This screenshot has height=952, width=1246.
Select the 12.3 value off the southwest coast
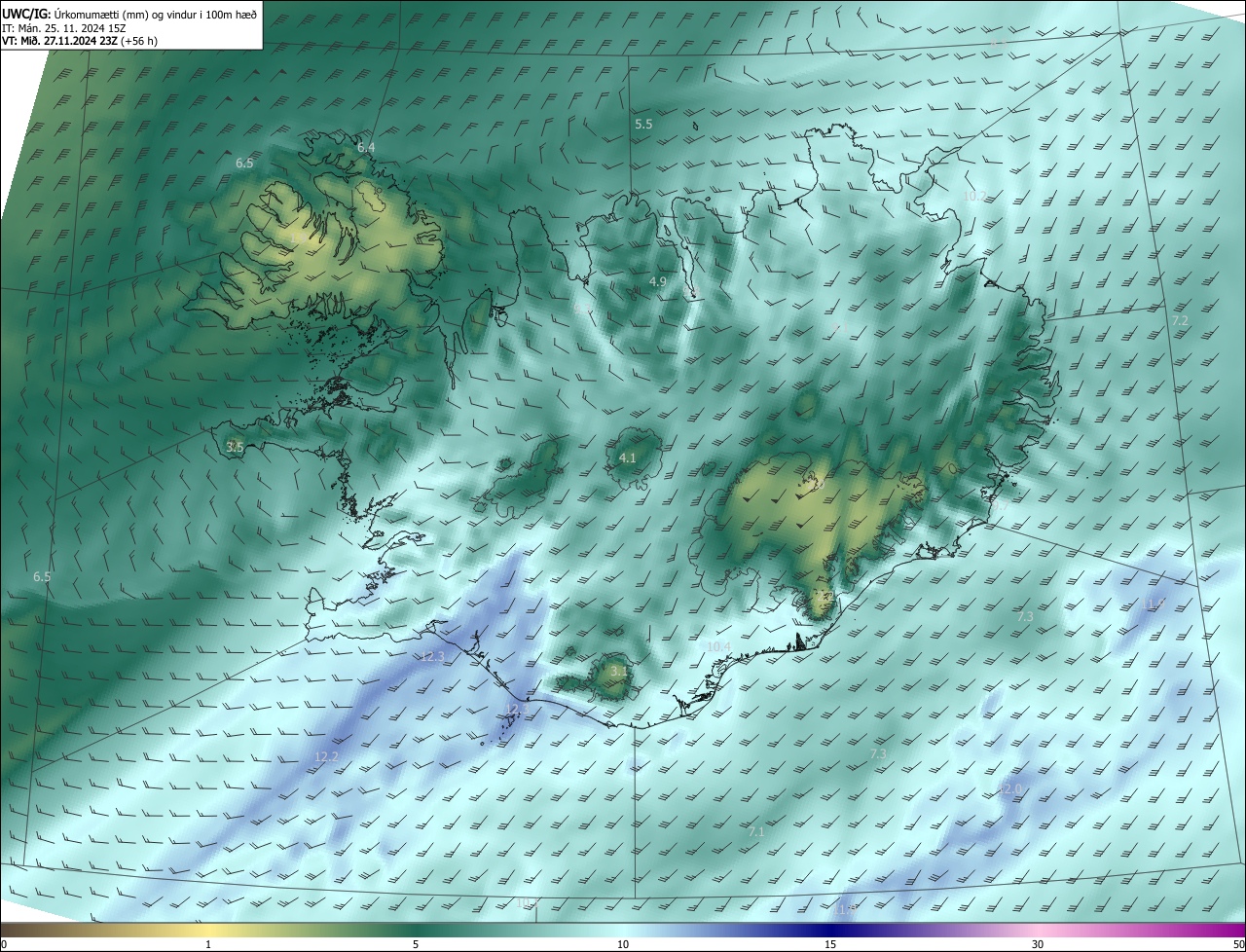point(432,657)
